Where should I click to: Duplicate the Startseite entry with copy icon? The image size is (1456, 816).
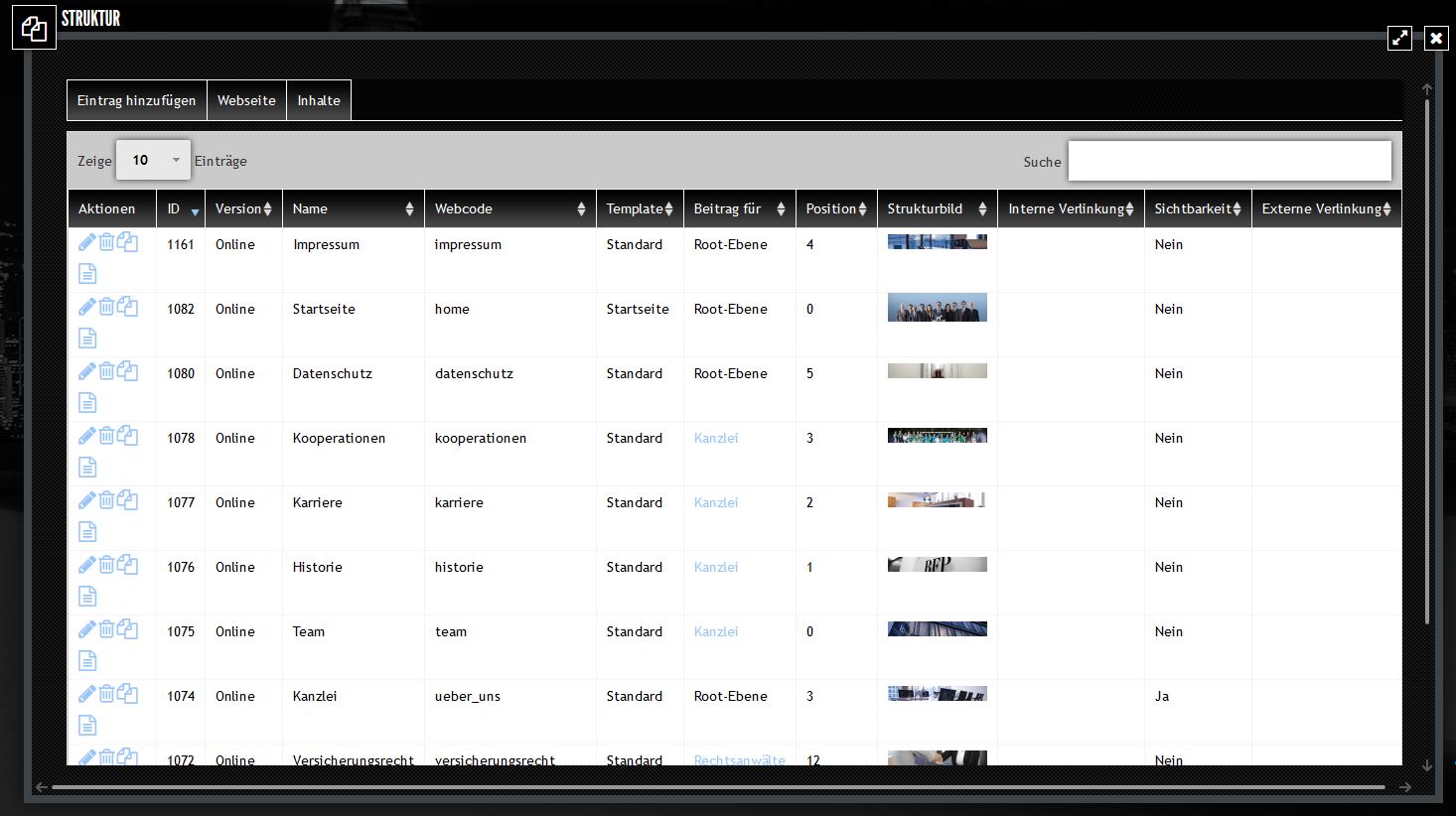[127, 307]
